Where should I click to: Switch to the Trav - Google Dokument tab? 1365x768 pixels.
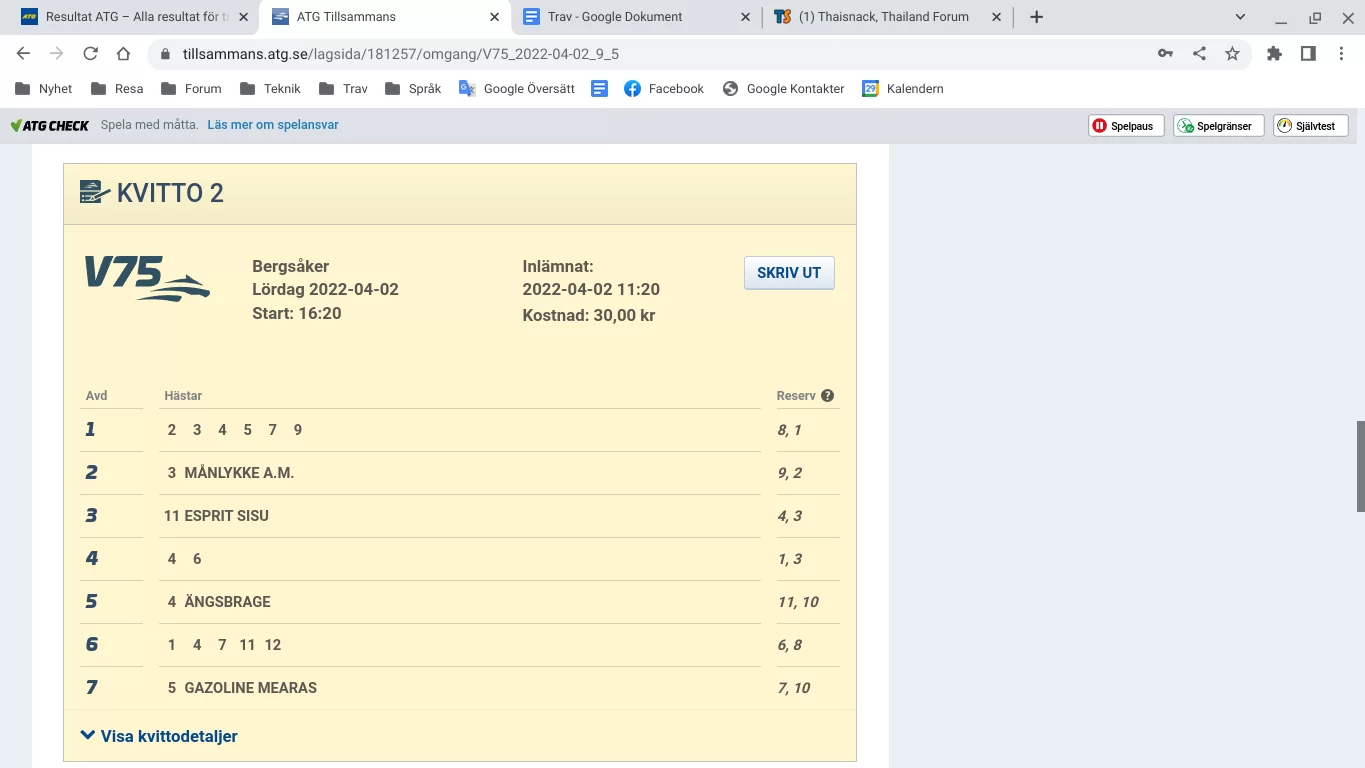coord(612,17)
